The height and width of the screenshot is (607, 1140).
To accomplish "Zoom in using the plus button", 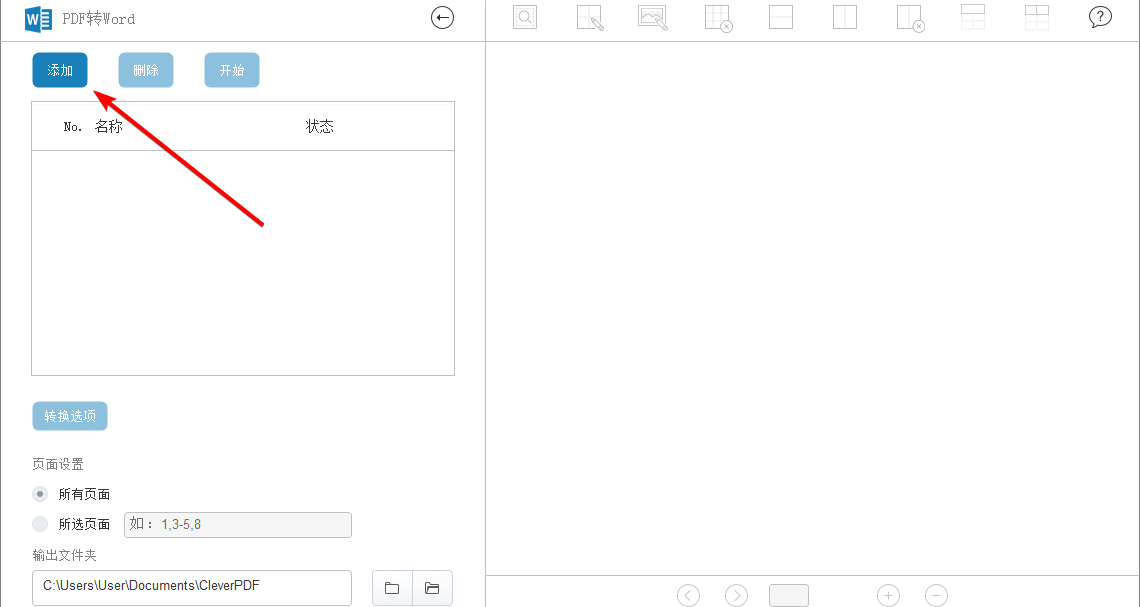I will point(888,595).
